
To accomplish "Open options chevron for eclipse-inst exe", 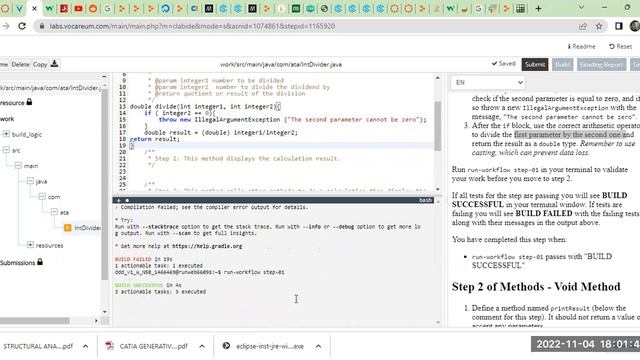I will (318, 346).
